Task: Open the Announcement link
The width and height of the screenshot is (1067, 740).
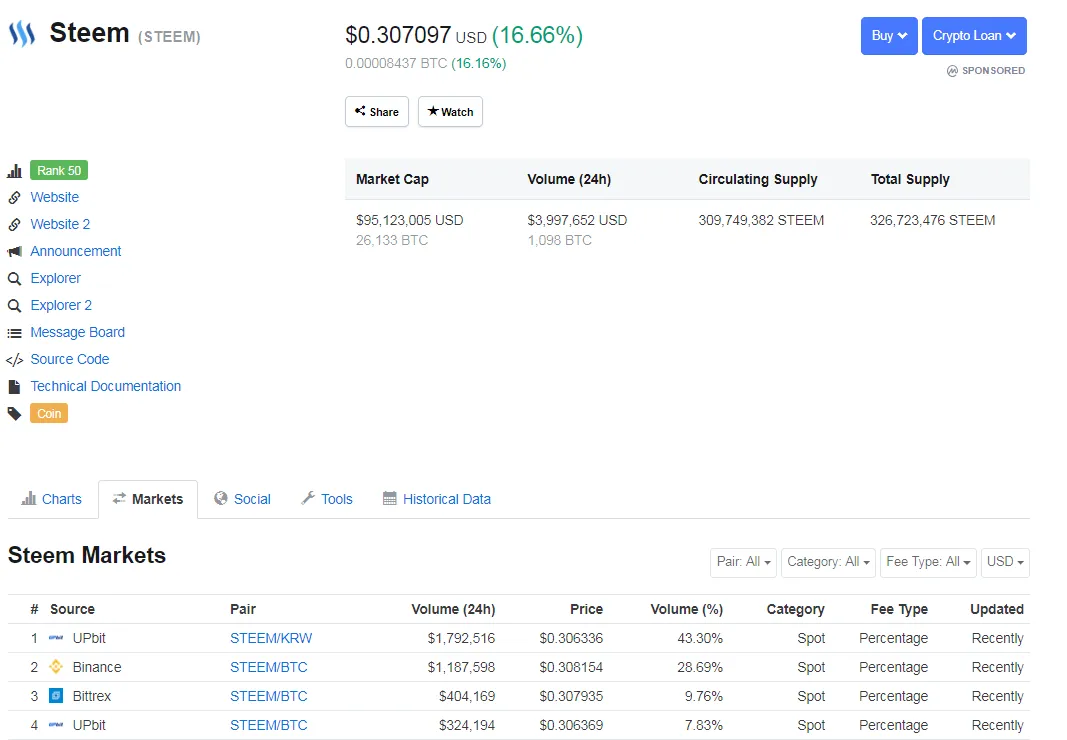Action: [76, 251]
